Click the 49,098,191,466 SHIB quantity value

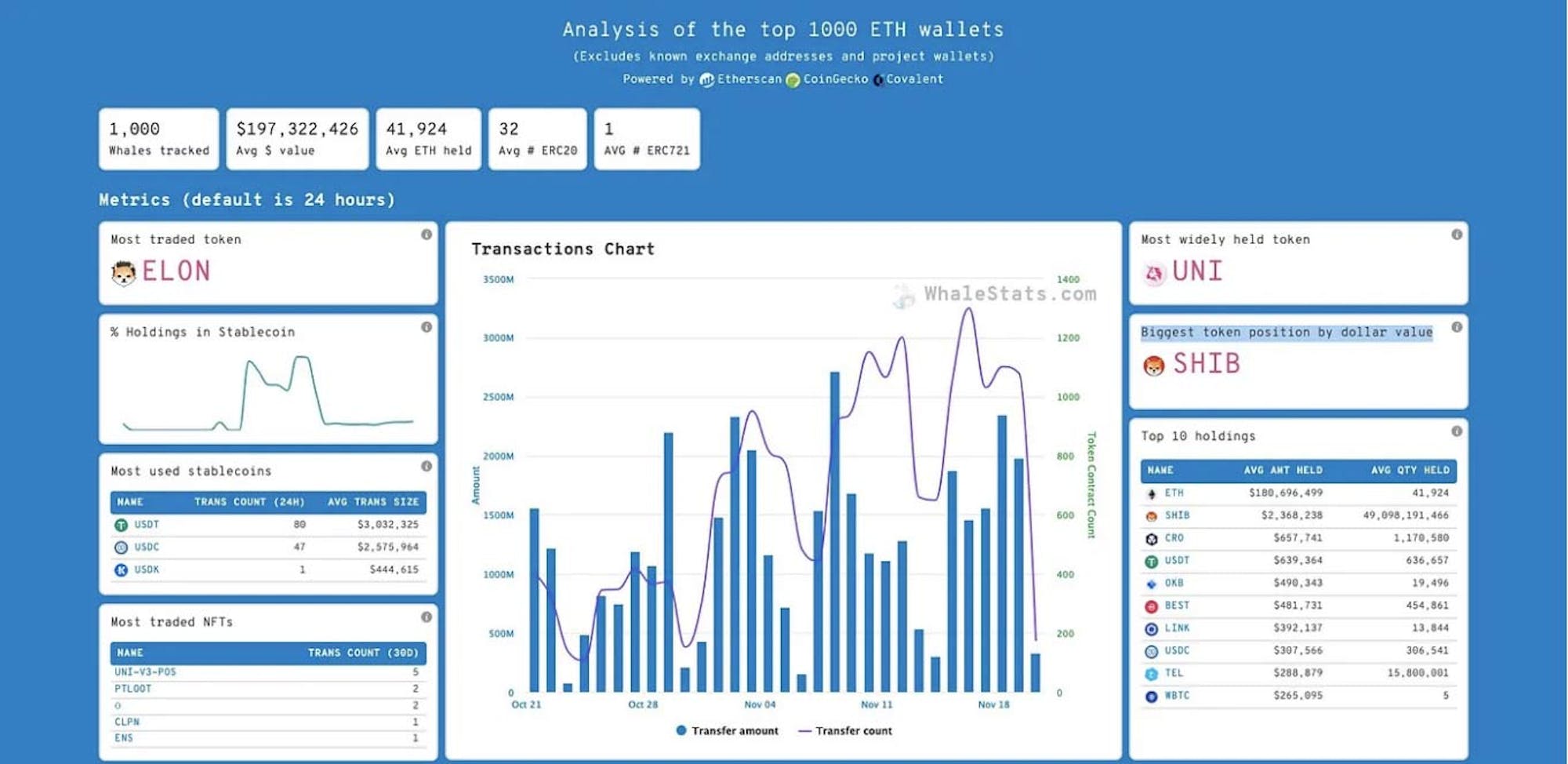point(1406,516)
